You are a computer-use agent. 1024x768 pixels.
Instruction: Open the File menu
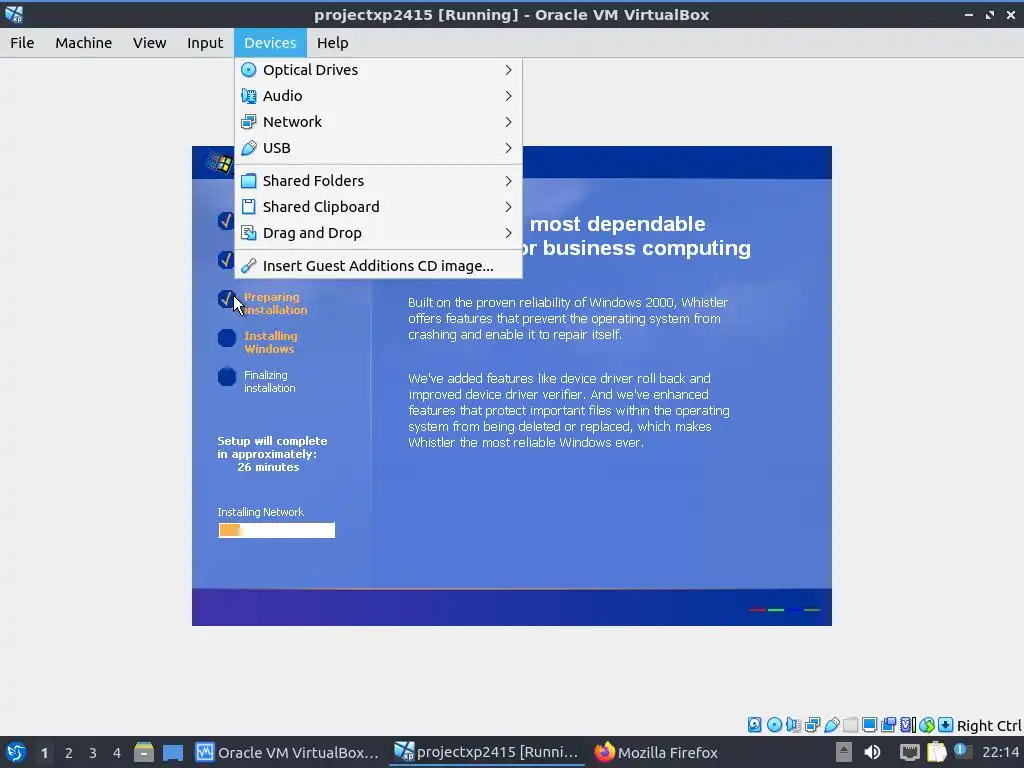[x=22, y=43]
